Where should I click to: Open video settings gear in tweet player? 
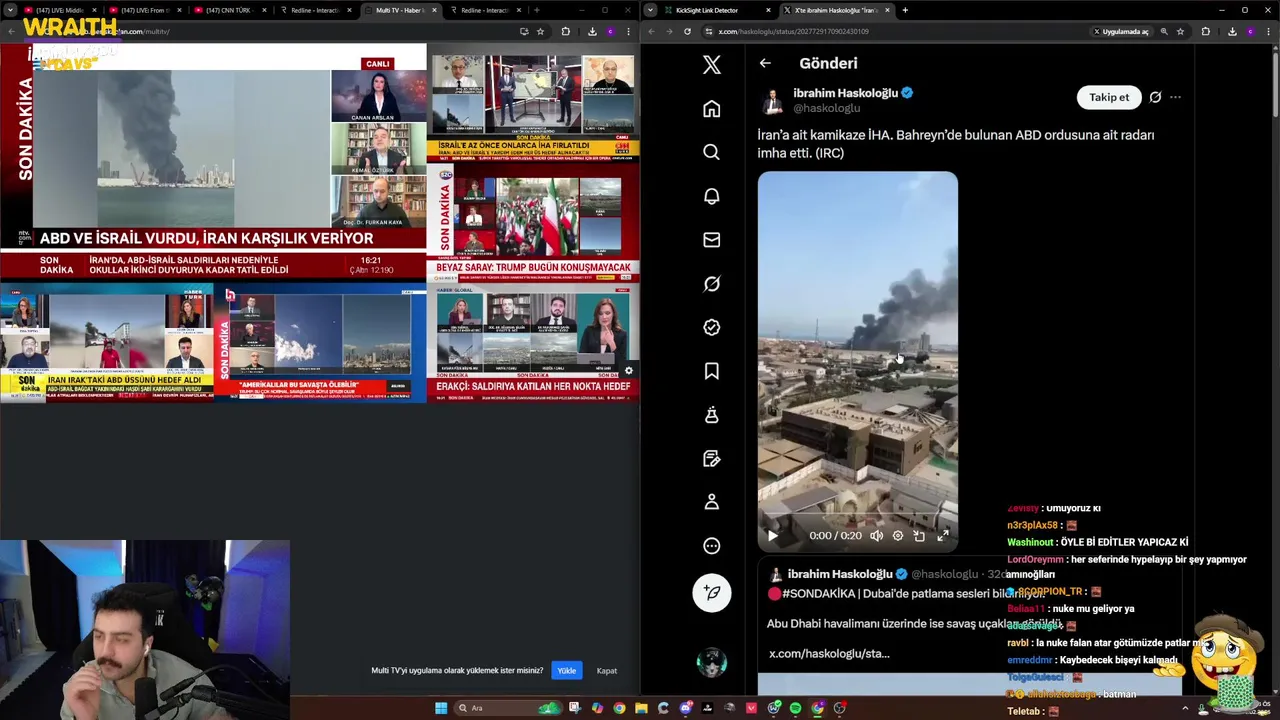coord(897,536)
